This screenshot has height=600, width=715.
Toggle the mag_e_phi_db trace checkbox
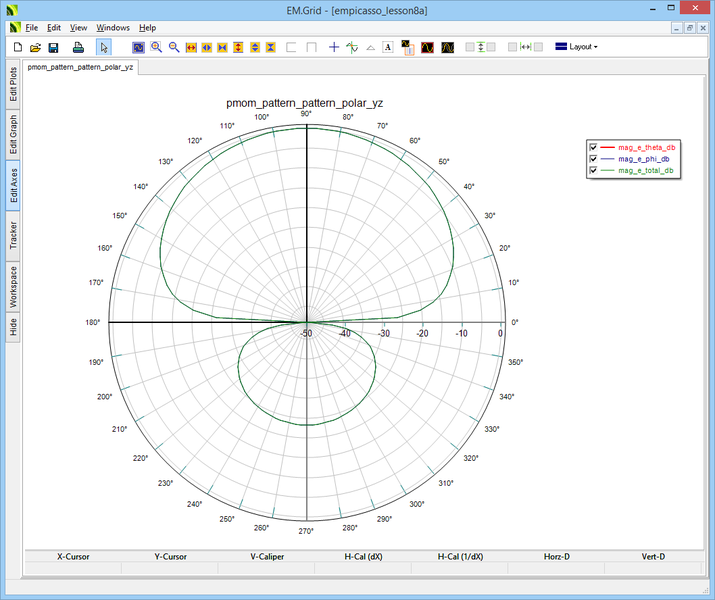click(594, 159)
